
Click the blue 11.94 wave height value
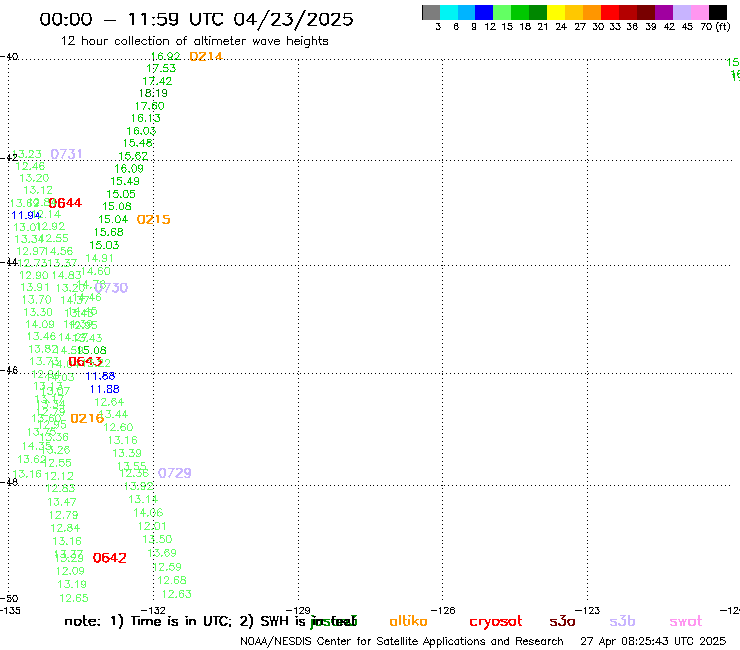pyautogui.click(x=25, y=215)
